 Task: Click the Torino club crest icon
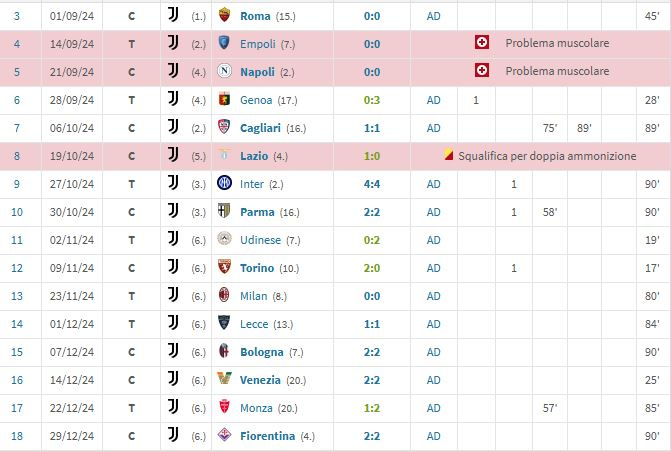tap(224, 267)
